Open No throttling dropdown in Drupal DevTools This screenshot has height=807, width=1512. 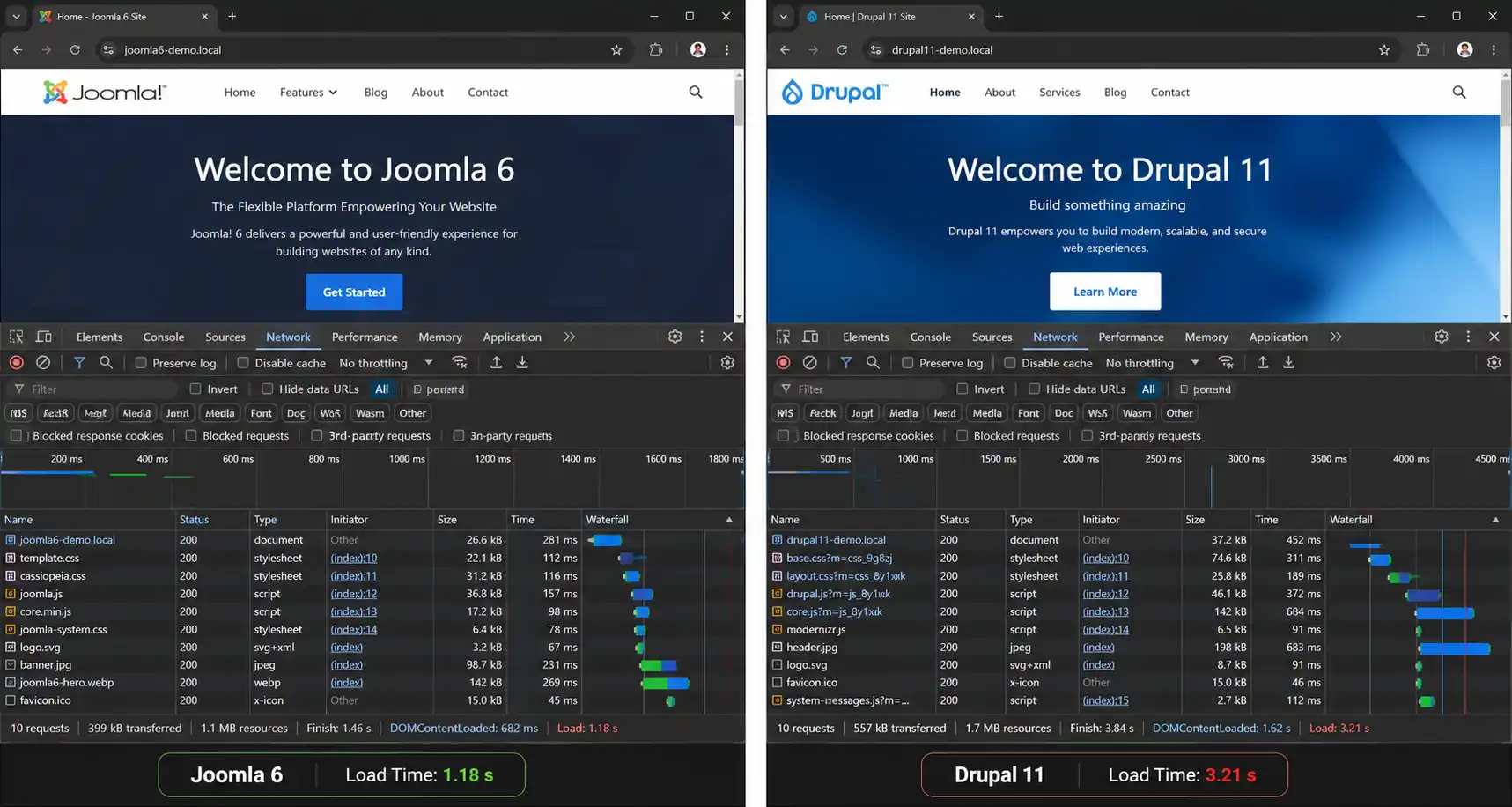pos(1153,363)
